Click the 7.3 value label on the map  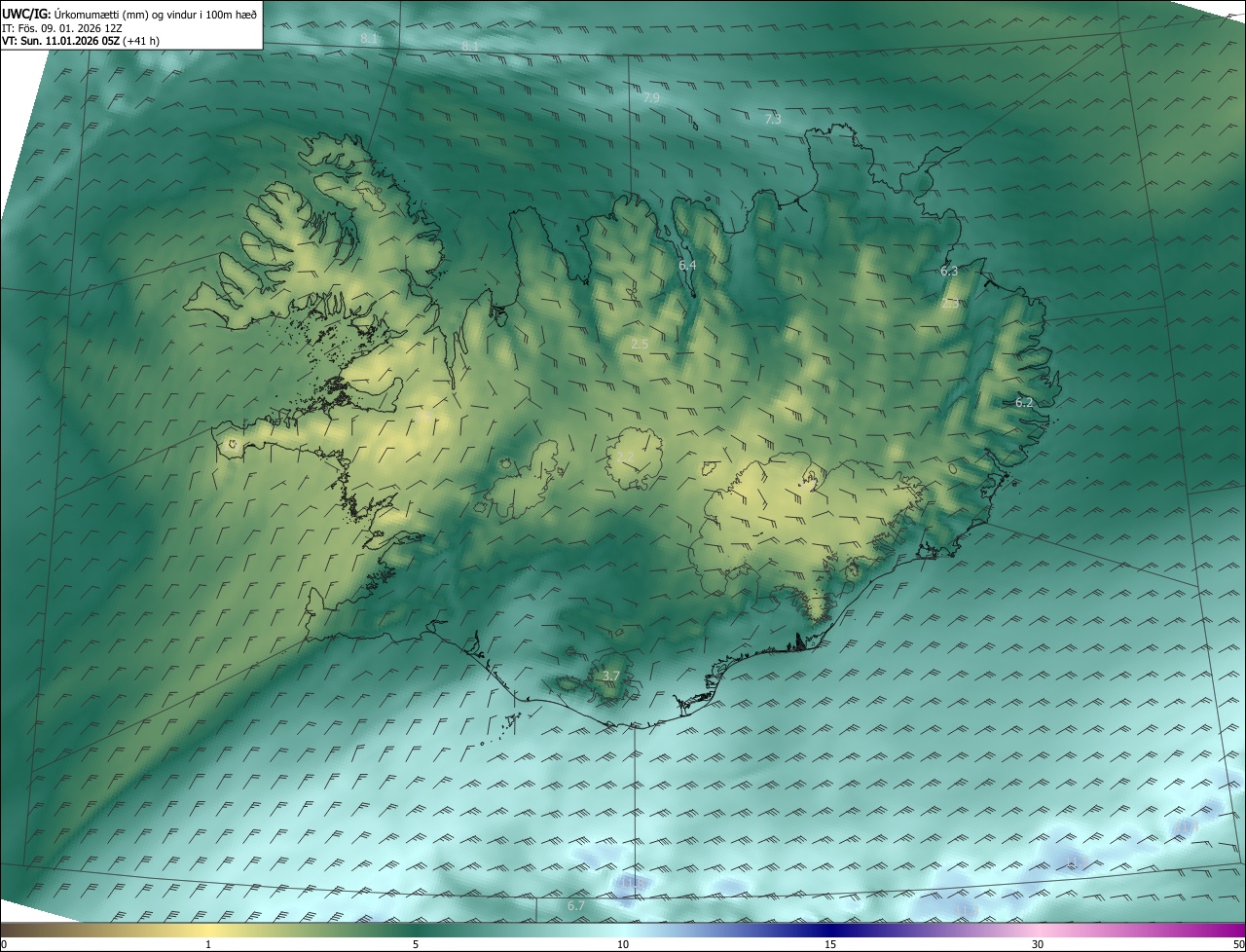773,119
